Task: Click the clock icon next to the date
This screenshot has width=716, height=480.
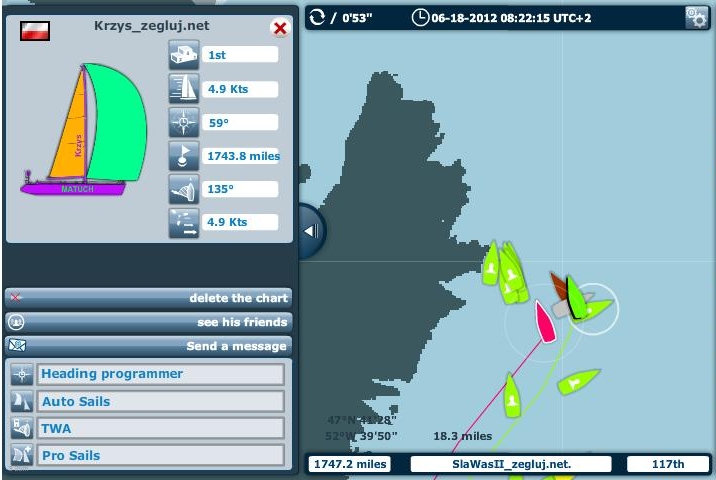Action: coord(421,17)
